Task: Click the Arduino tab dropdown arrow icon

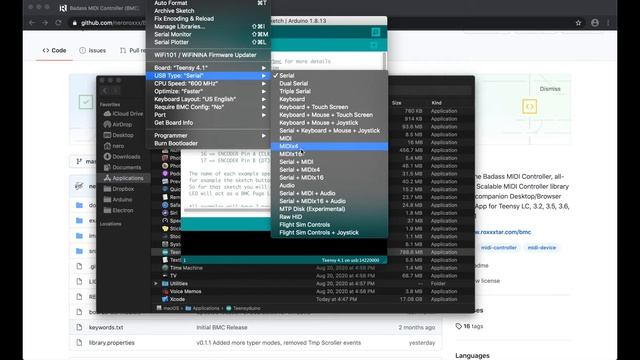Action: [x=374, y=45]
